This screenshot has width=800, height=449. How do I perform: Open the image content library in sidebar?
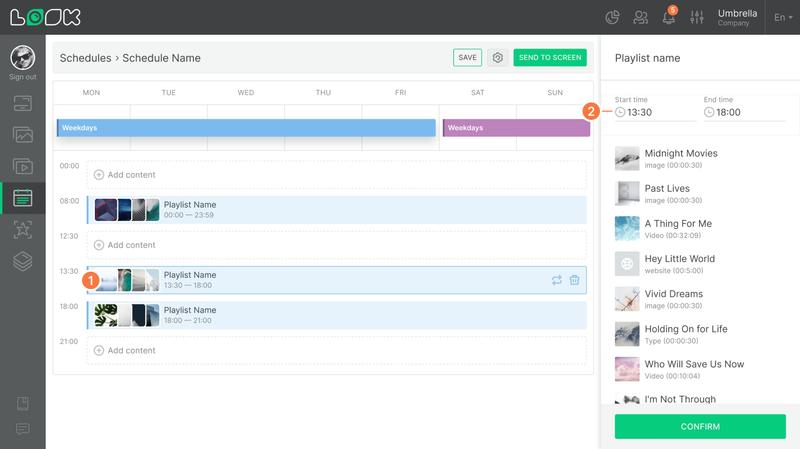pyautogui.click(x=22, y=135)
